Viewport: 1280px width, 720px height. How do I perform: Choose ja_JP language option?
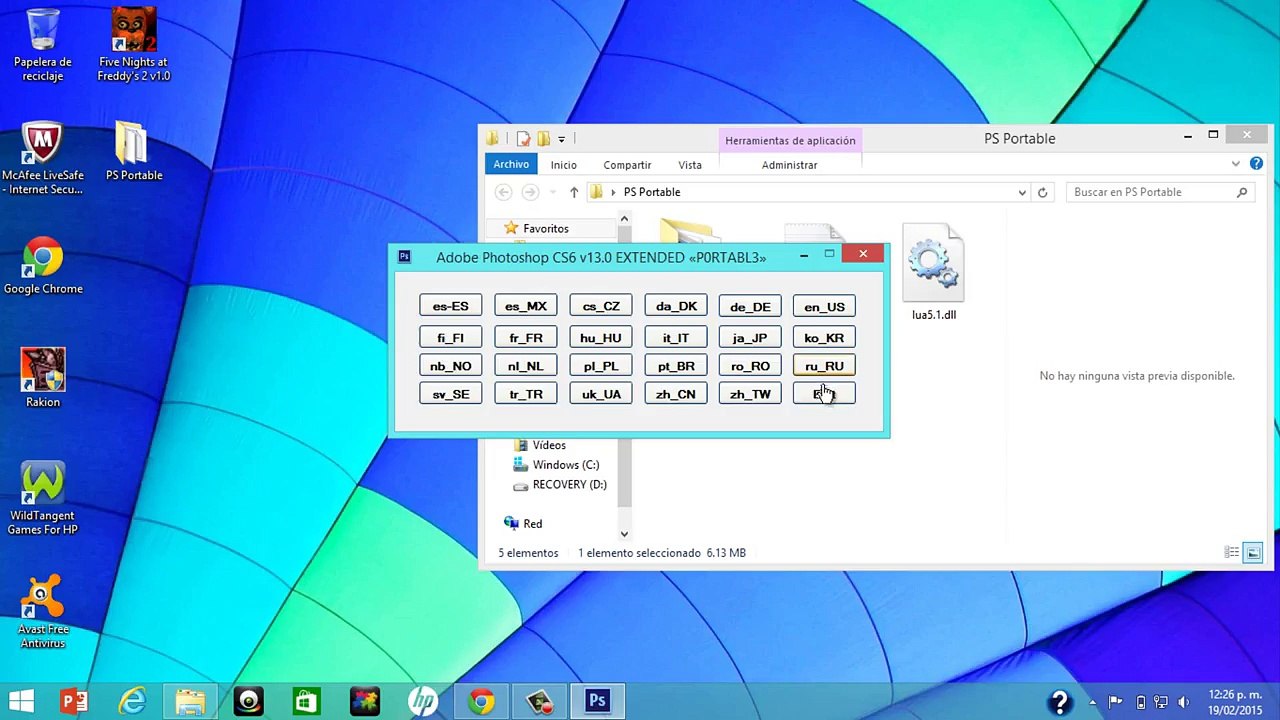click(750, 337)
